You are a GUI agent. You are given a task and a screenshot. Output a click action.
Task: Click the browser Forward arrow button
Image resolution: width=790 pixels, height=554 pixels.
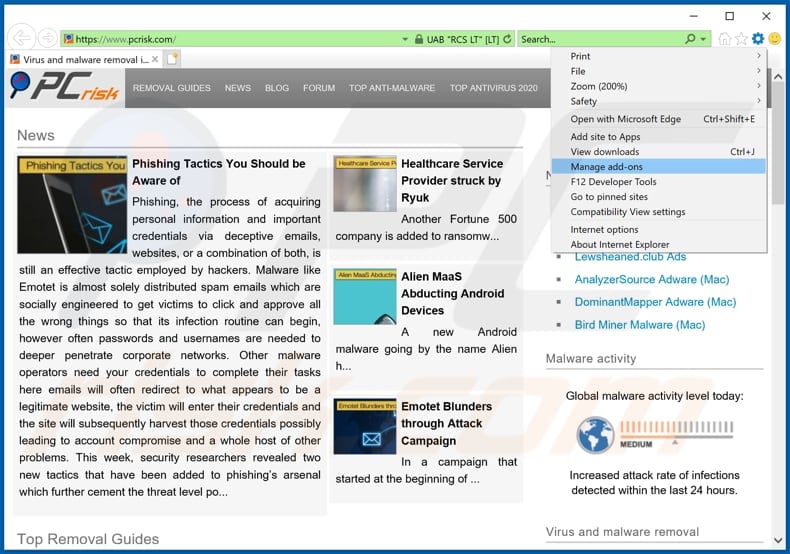pyautogui.click(x=47, y=38)
